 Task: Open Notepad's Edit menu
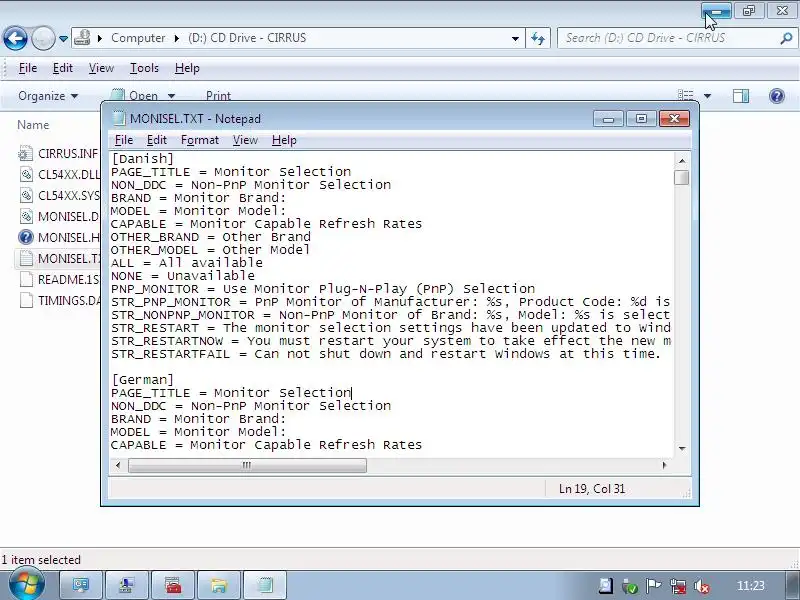coord(157,140)
